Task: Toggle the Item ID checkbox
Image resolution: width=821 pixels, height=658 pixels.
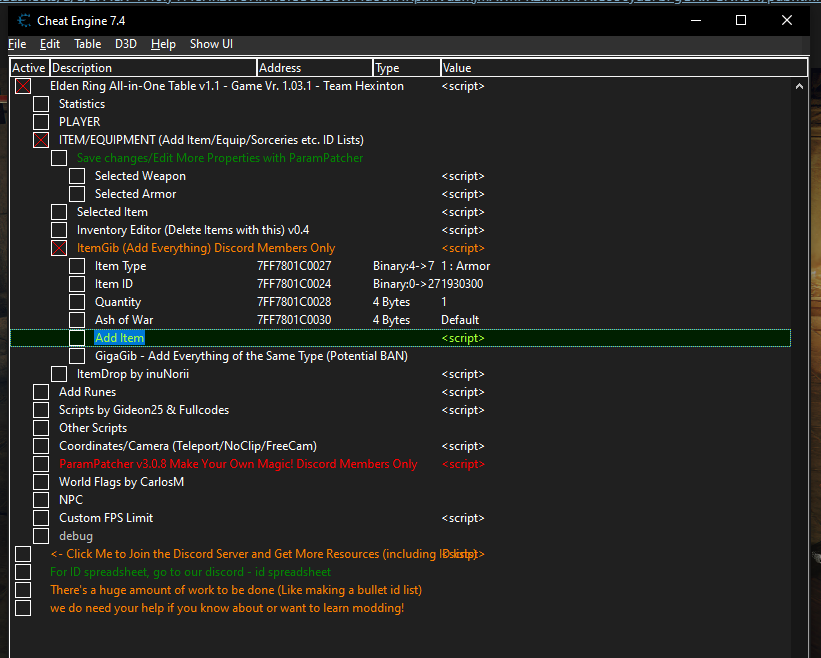Action: (77, 284)
